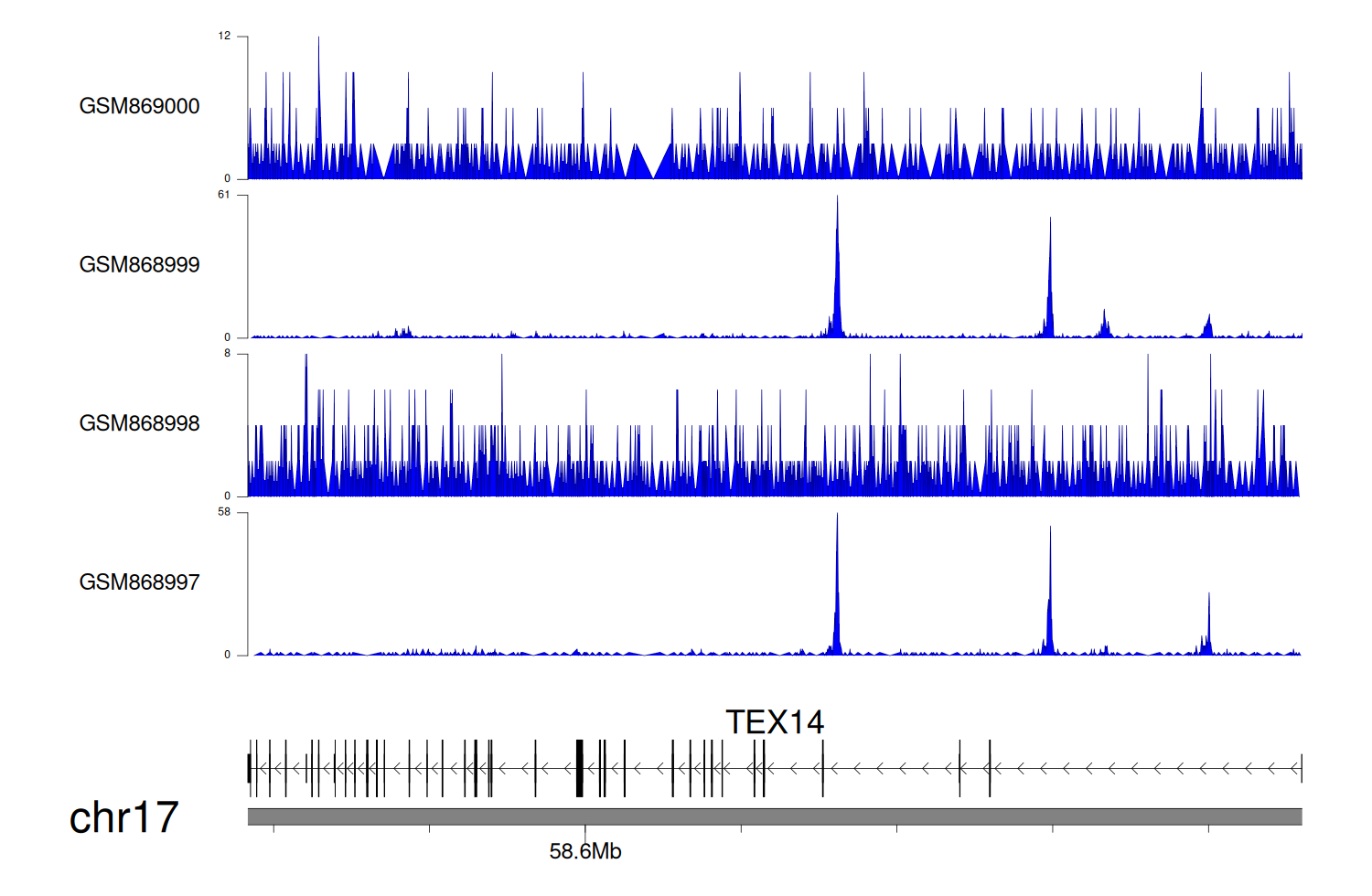Click the leftmost exon of TEX14 gene model
Screen dimensions: 1372x896
tap(249, 769)
